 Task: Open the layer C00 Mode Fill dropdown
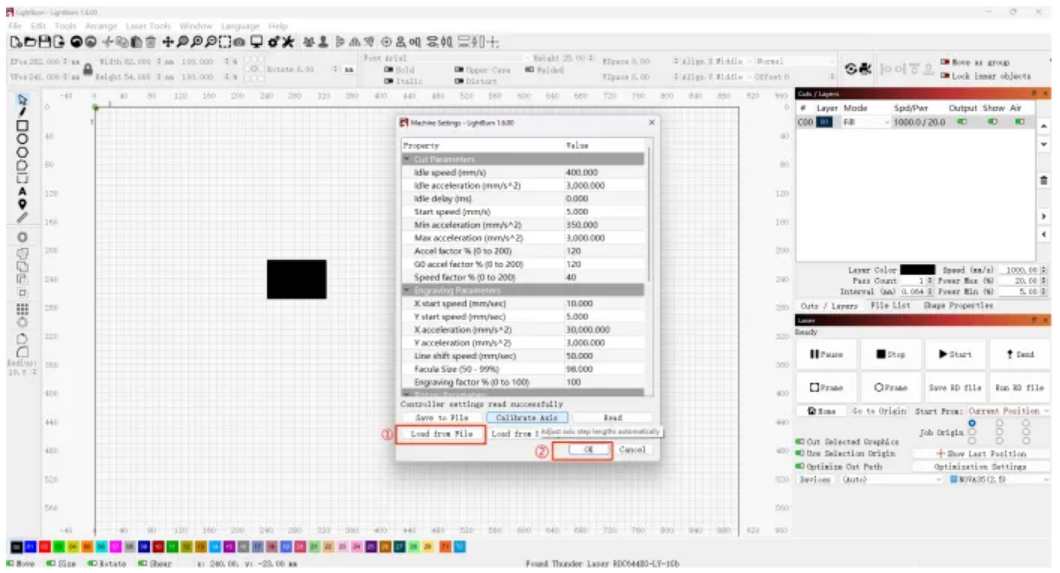(866, 122)
